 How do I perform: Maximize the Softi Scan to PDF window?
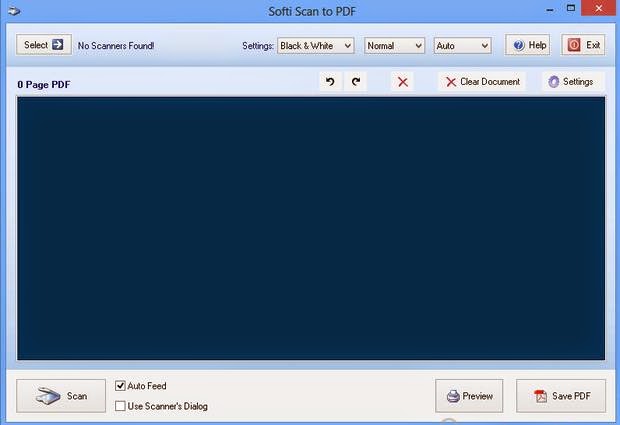[x=571, y=9]
